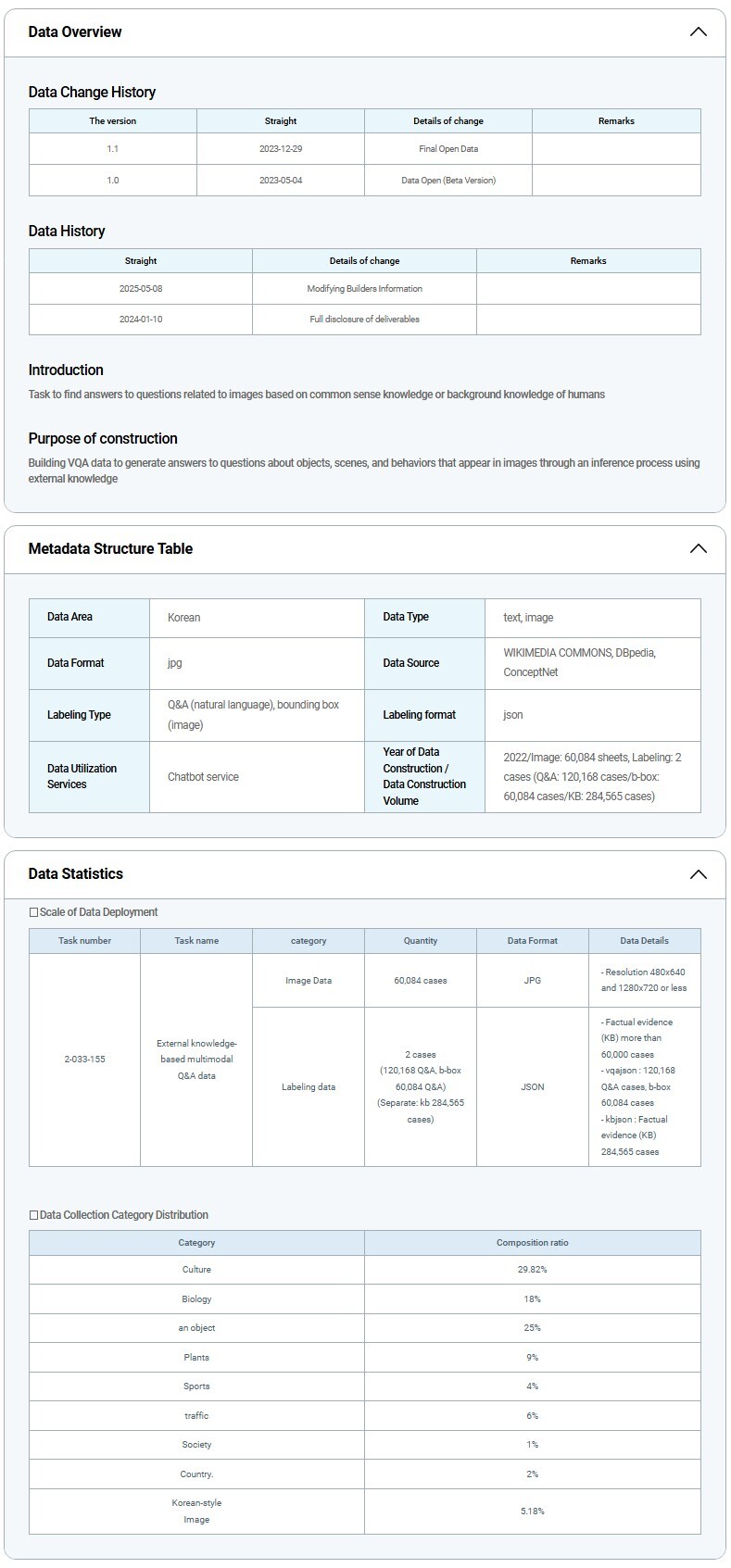Click the Purpose of construction heading
Viewport: 731px width, 1568px height.
(x=103, y=439)
